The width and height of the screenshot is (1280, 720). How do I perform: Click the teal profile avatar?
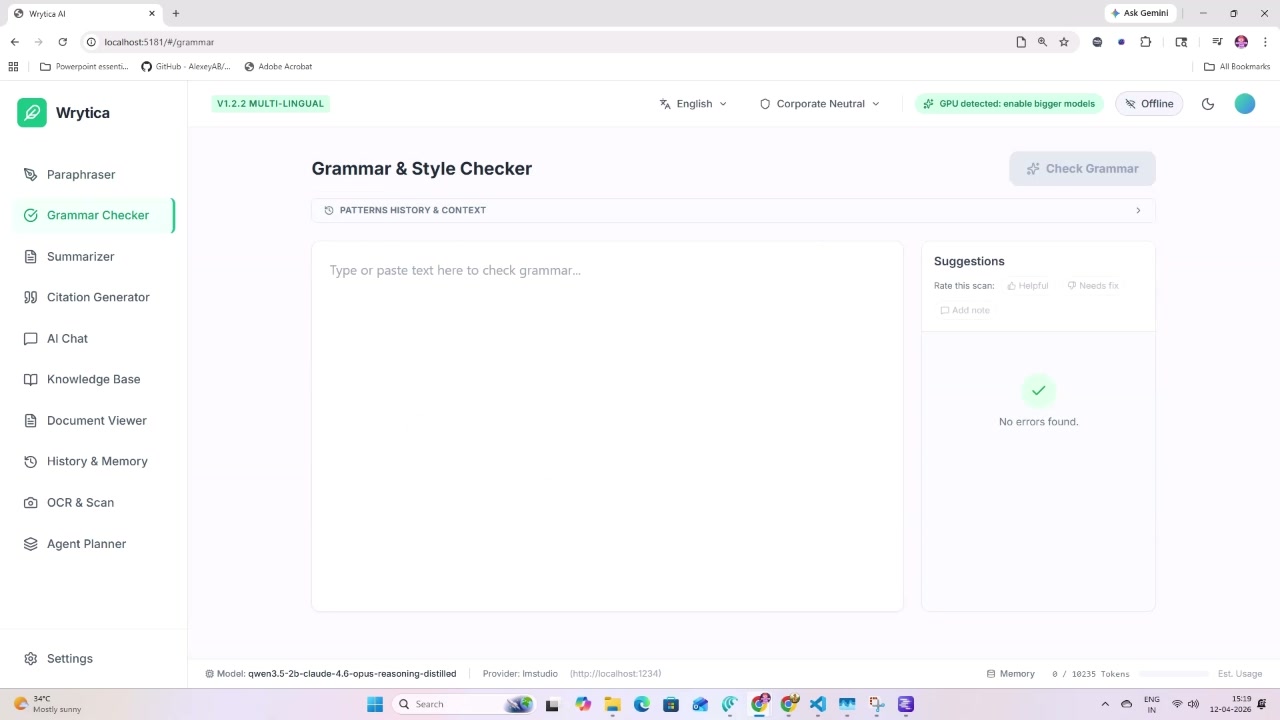coord(1244,103)
